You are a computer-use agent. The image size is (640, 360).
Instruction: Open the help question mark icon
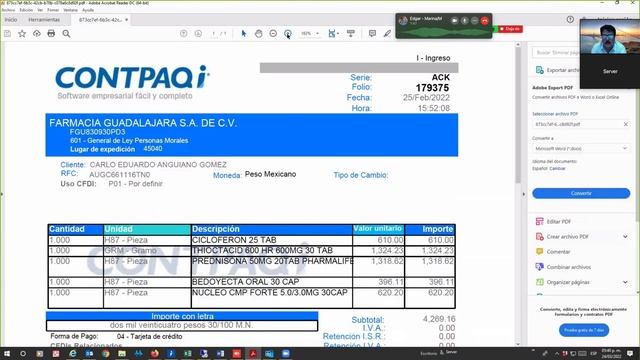click(570, 19)
